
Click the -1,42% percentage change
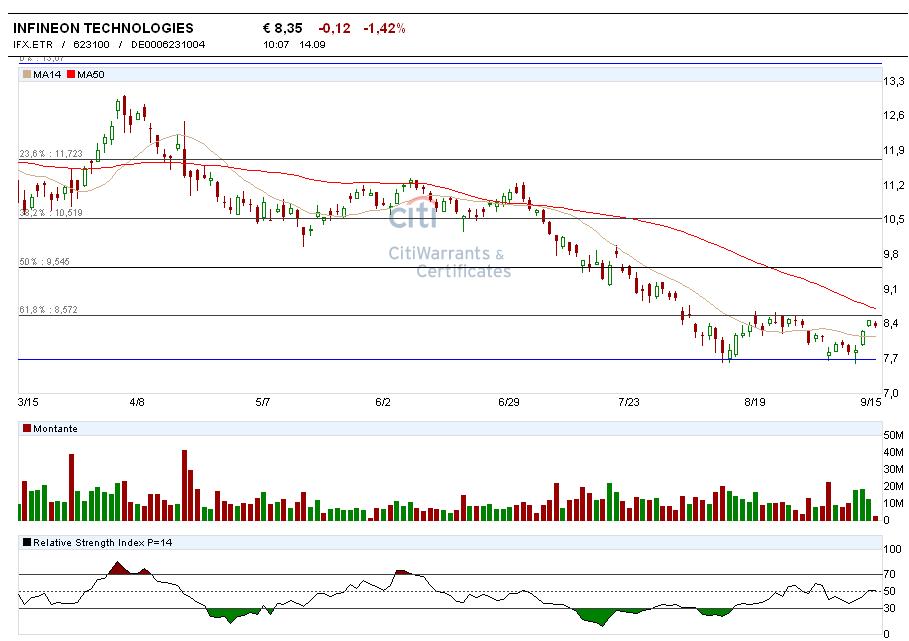[x=384, y=28]
